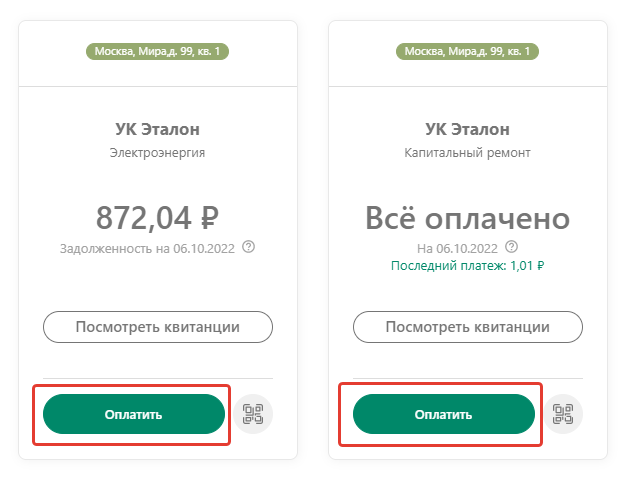Click Оплатить in the Электроэнергия card
Image resolution: width=624 pixels, height=487 pixels.
[x=134, y=414]
